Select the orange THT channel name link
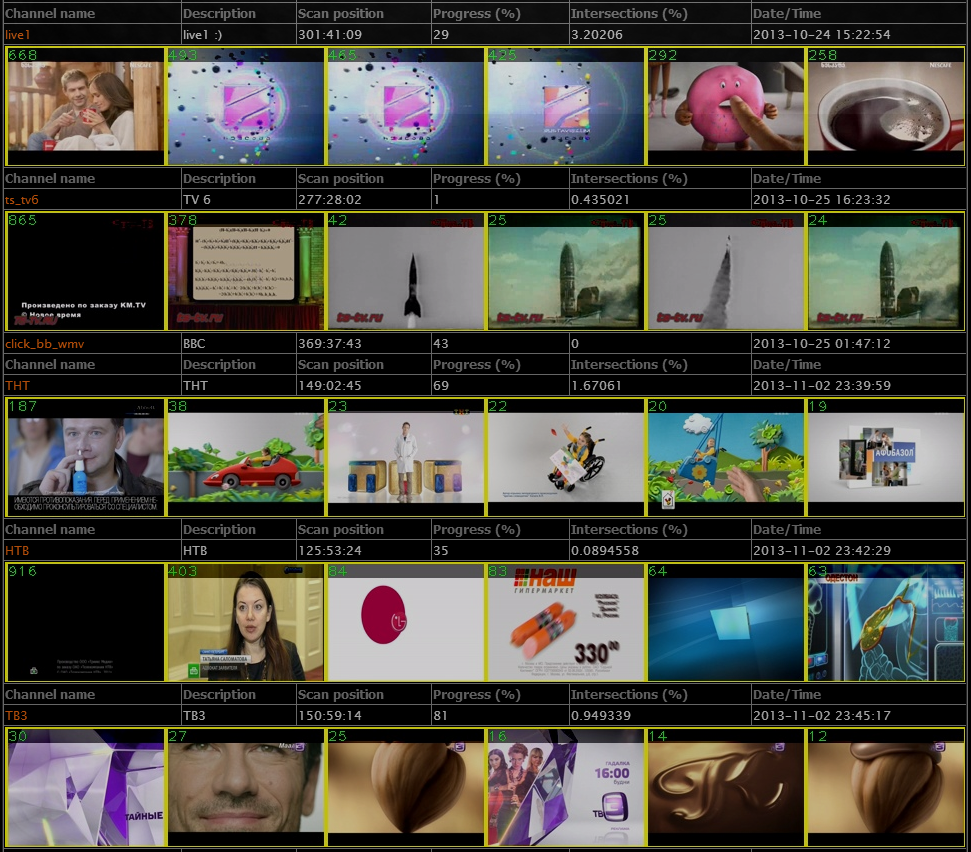 click(x=18, y=385)
